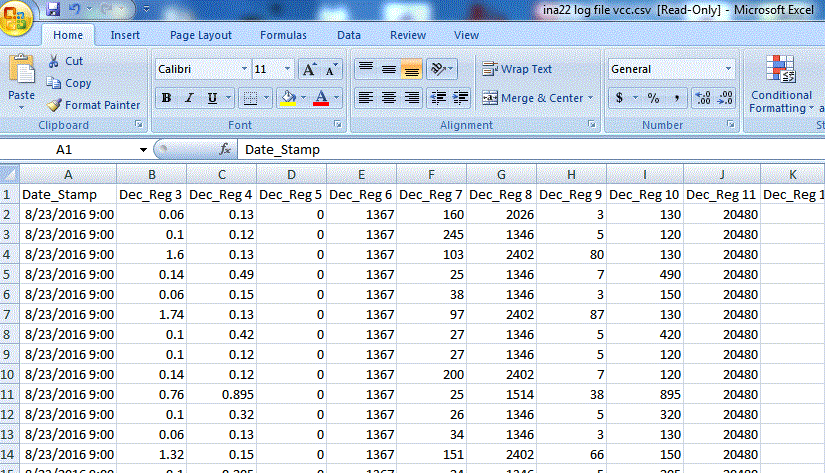Open the fill color palette arrow
The image size is (825, 473).
pyautogui.click(x=303, y=98)
